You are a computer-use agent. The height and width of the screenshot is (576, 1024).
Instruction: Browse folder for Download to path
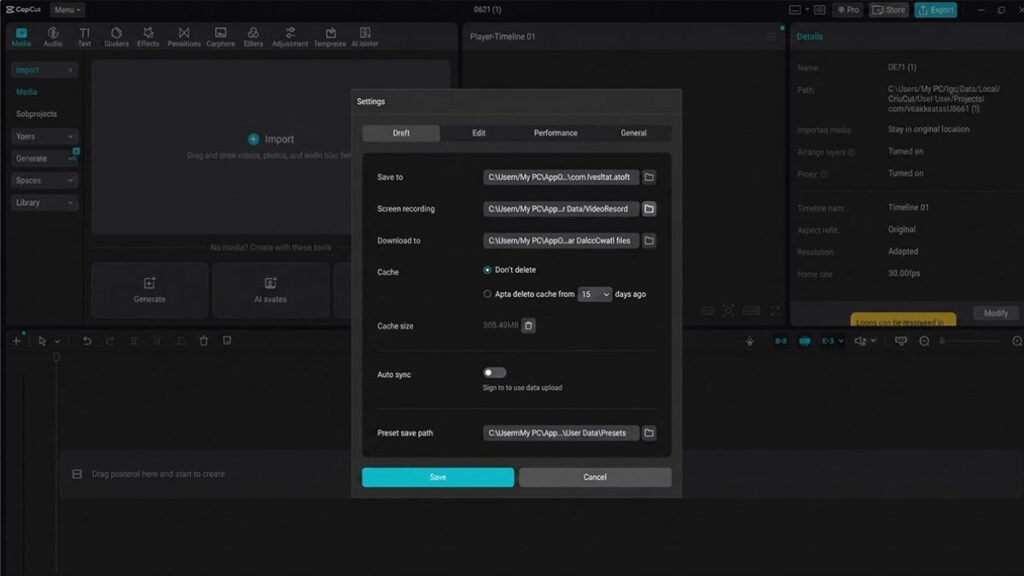point(648,240)
